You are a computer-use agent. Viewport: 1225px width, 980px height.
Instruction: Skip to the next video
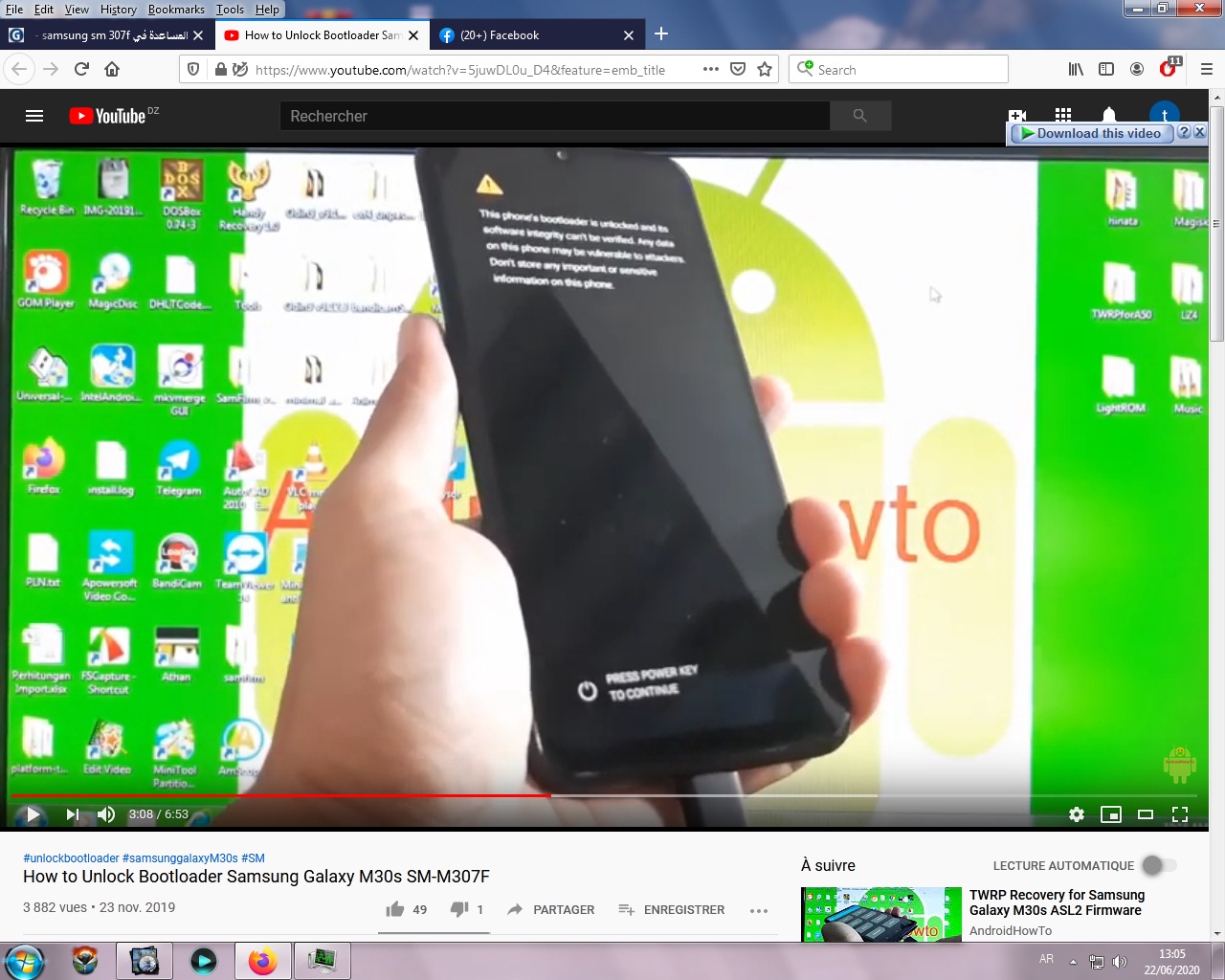[73, 814]
